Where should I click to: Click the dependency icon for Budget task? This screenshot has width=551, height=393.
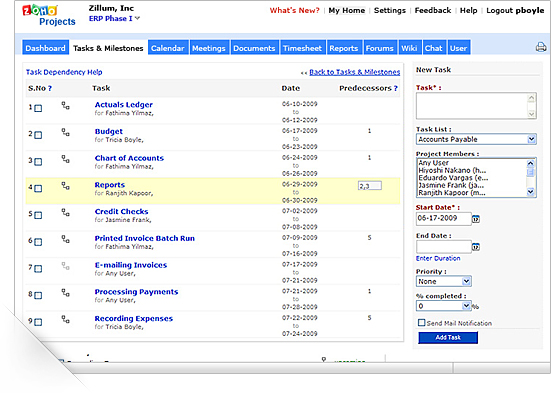pyautogui.click(x=65, y=132)
